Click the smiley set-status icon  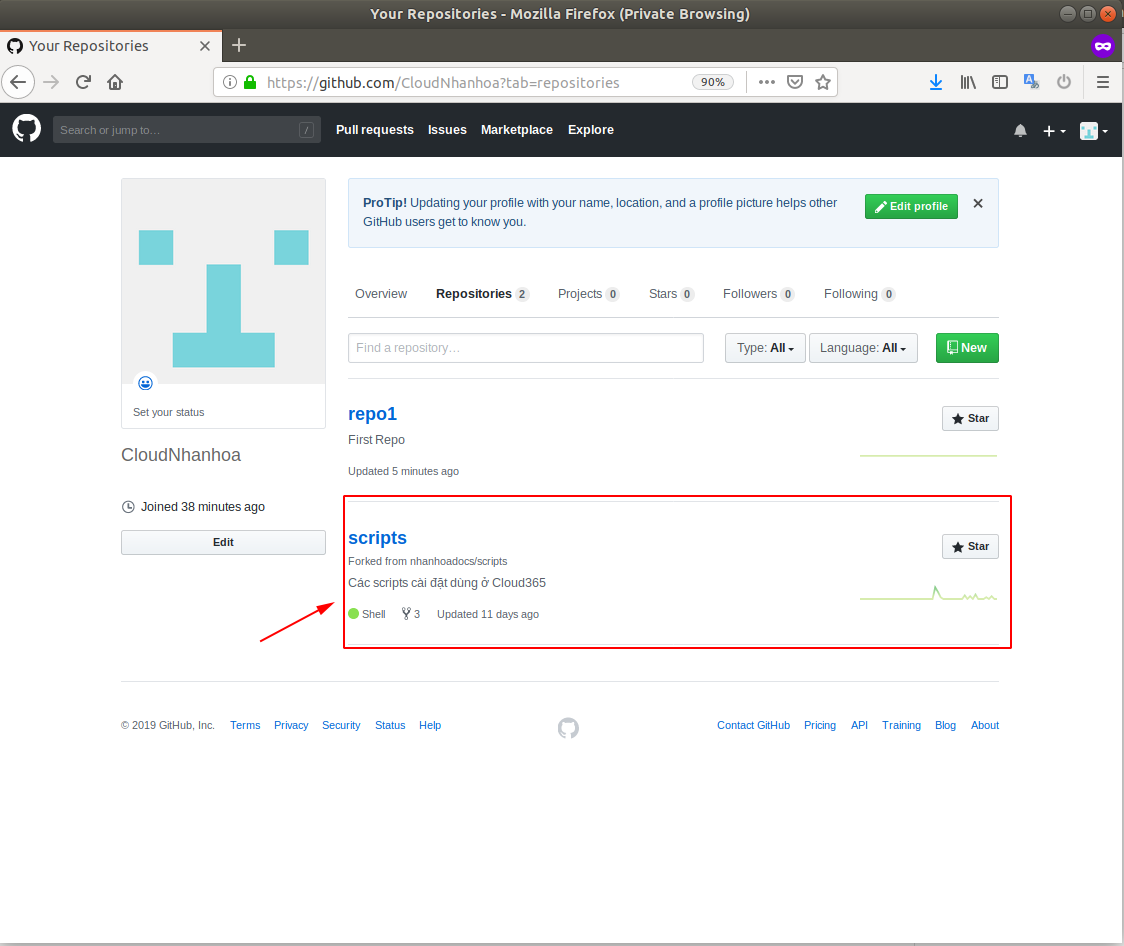coord(146,383)
